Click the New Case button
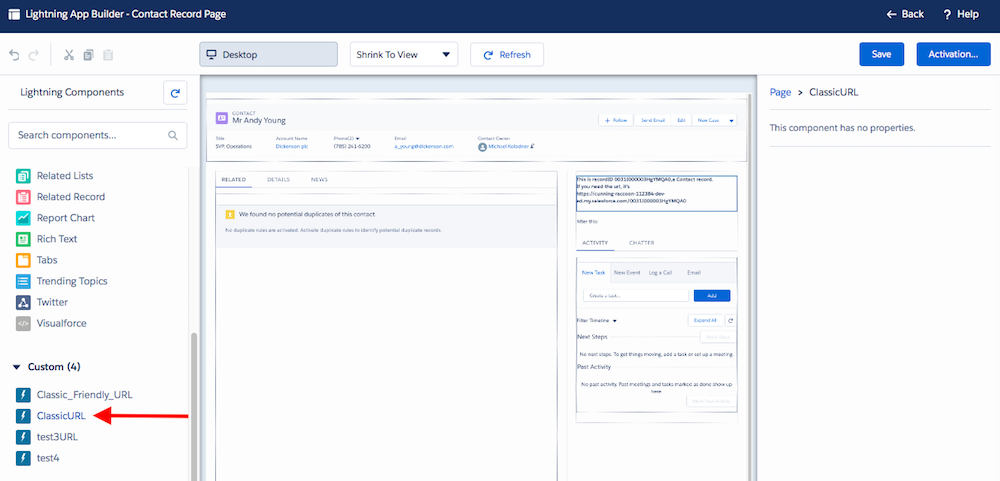The image size is (1000, 481). tap(709, 120)
